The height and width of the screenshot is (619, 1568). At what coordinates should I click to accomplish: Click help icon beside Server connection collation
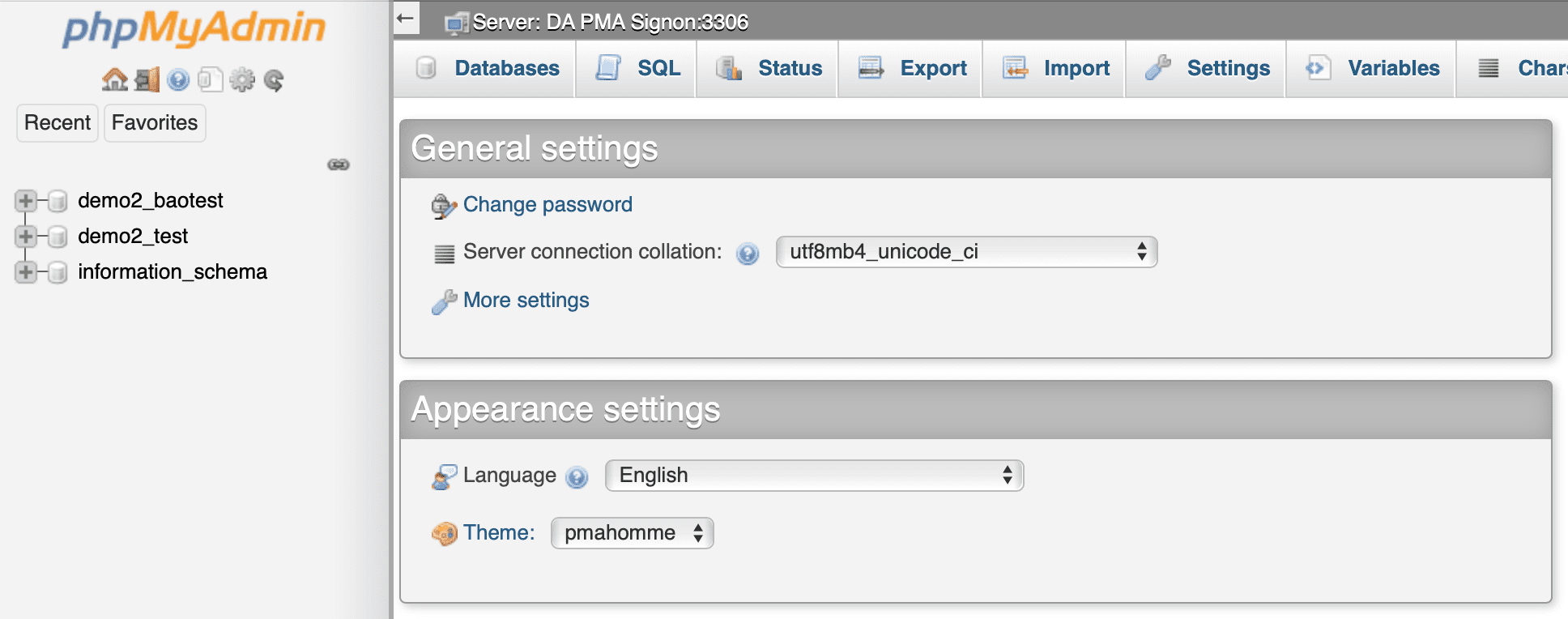[x=747, y=254]
